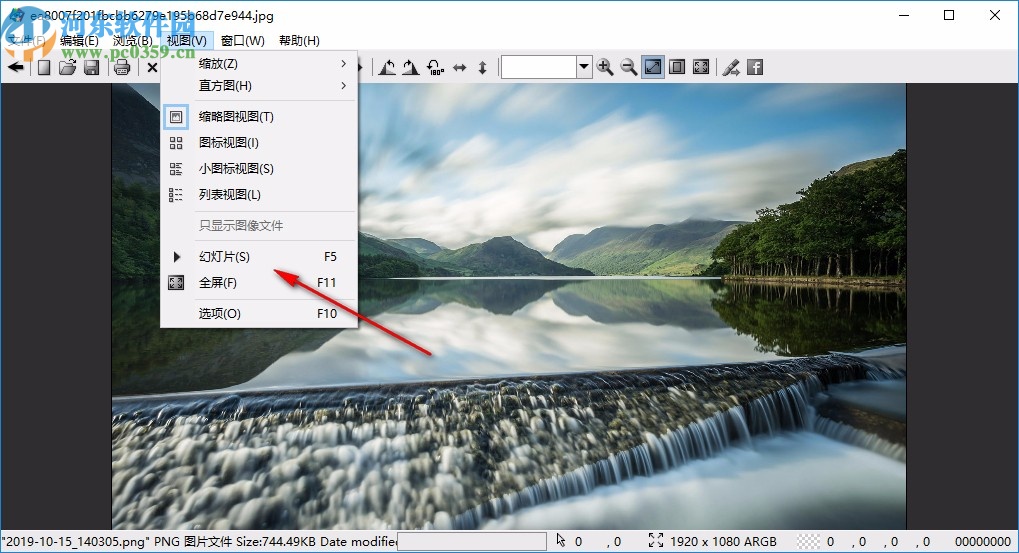Click the checkered color swatch in status bar
Screen dimensions: 1019x553
coord(808,541)
